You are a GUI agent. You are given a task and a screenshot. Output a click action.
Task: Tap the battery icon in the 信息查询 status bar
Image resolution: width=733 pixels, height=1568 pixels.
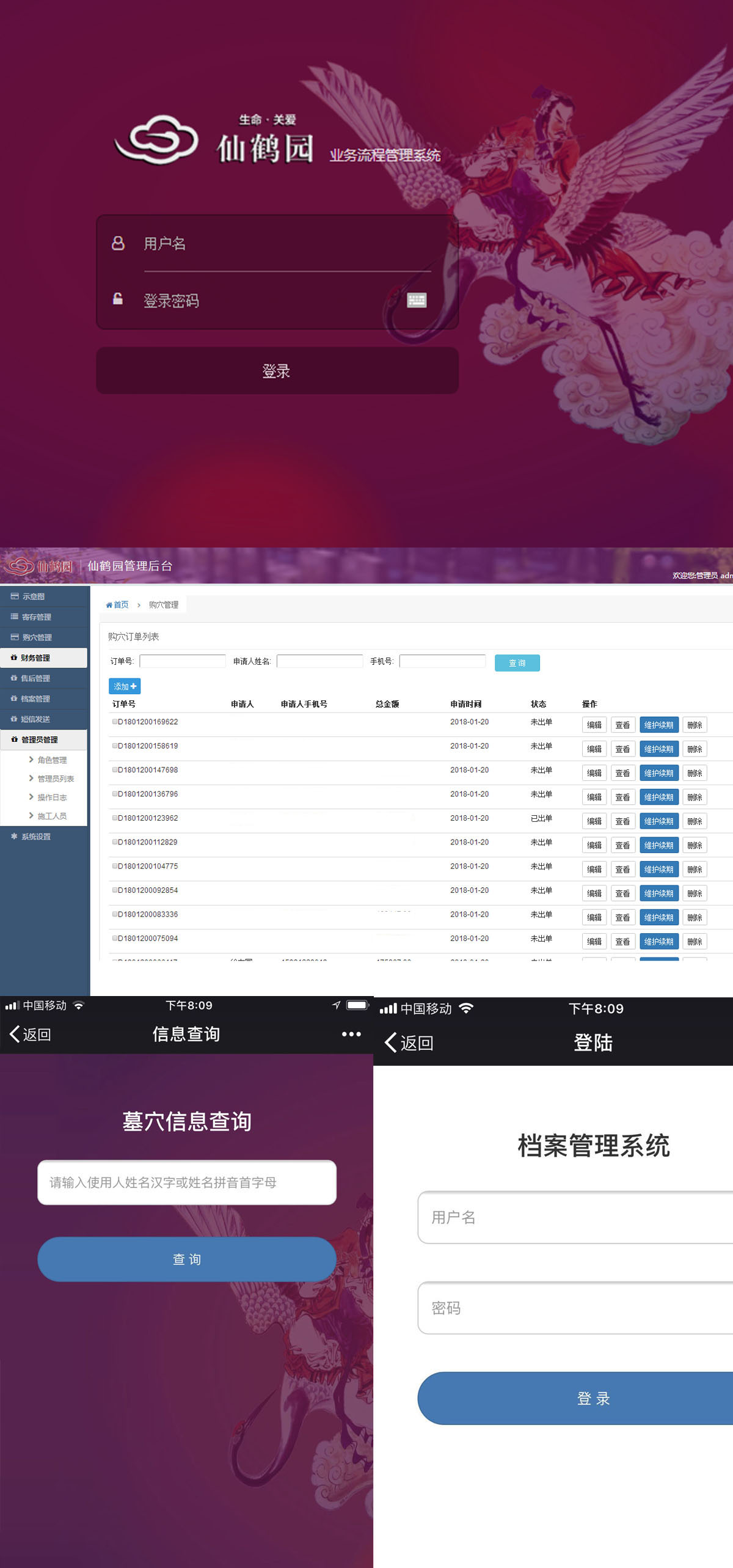coord(357,1005)
